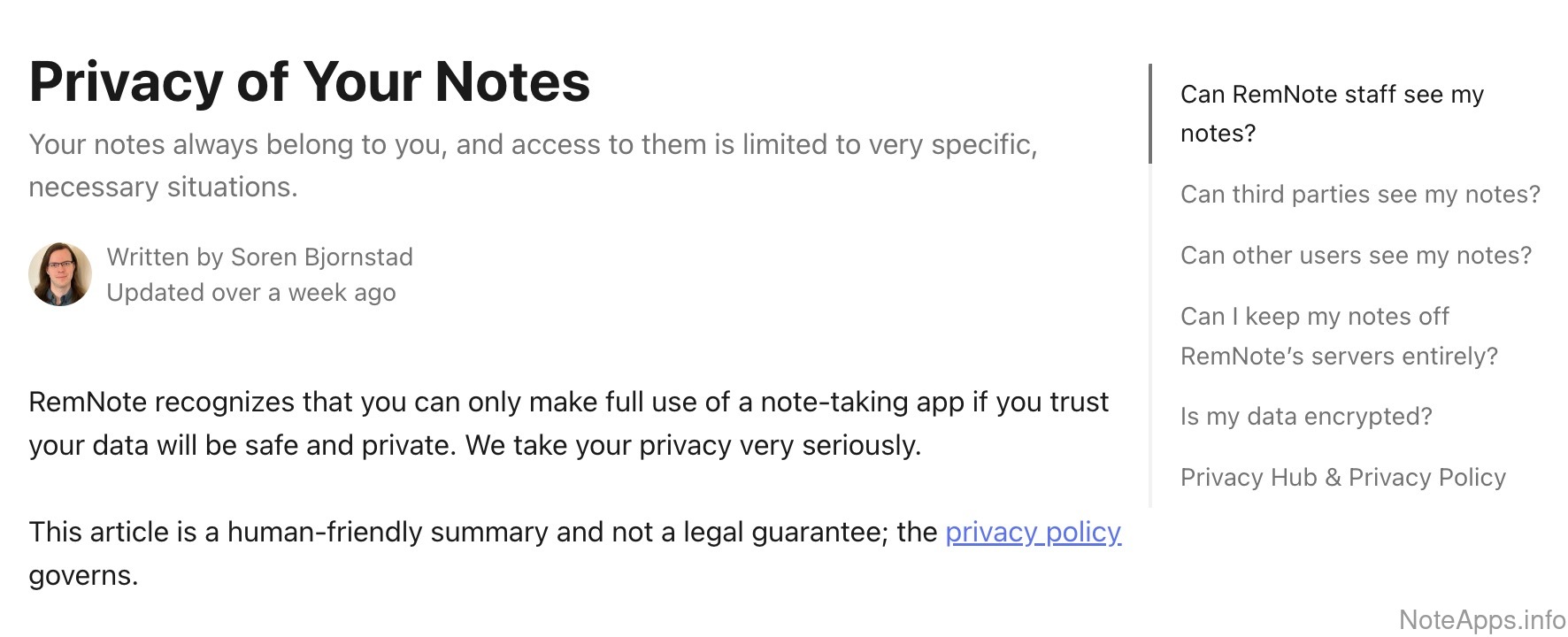Jump to Privacy Hub & Privacy Policy

click(x=1342, y=478)
